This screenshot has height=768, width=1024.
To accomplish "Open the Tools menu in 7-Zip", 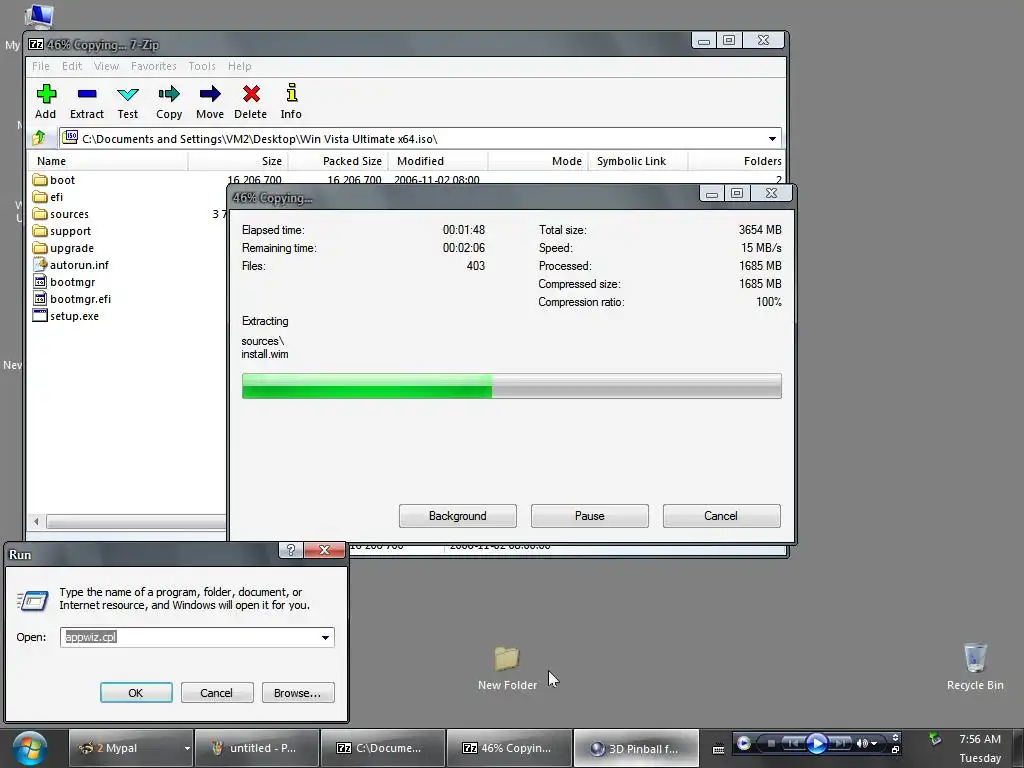I will pos(202,66).
